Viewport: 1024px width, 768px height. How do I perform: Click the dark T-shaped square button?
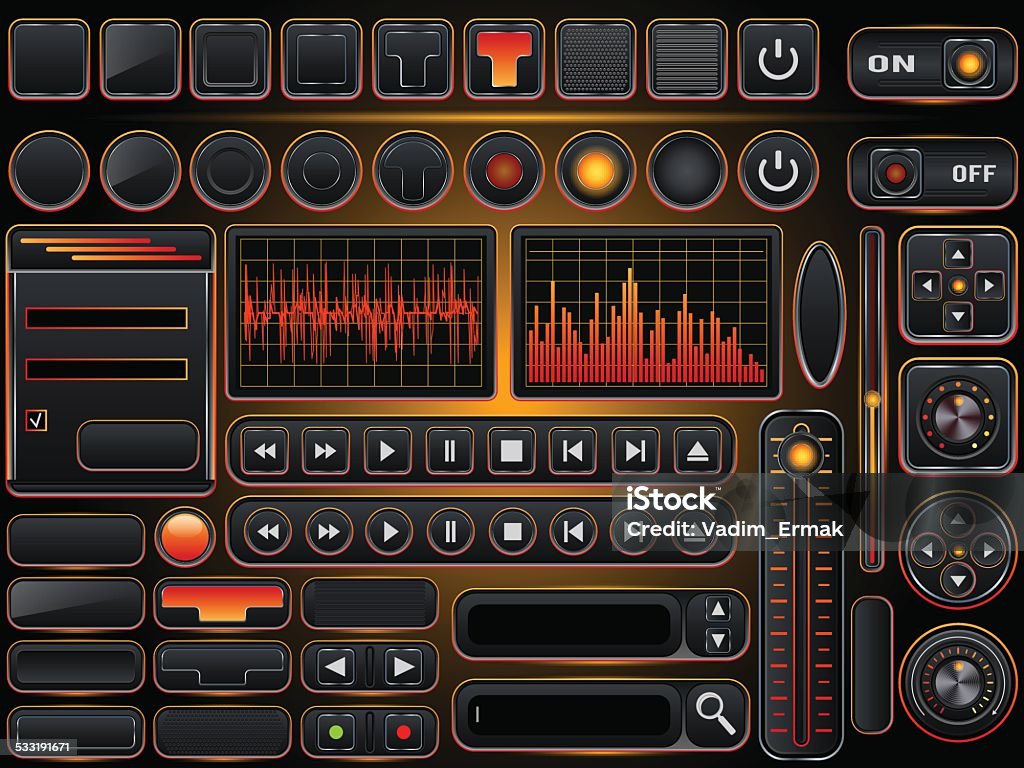(x=412, y=59)
